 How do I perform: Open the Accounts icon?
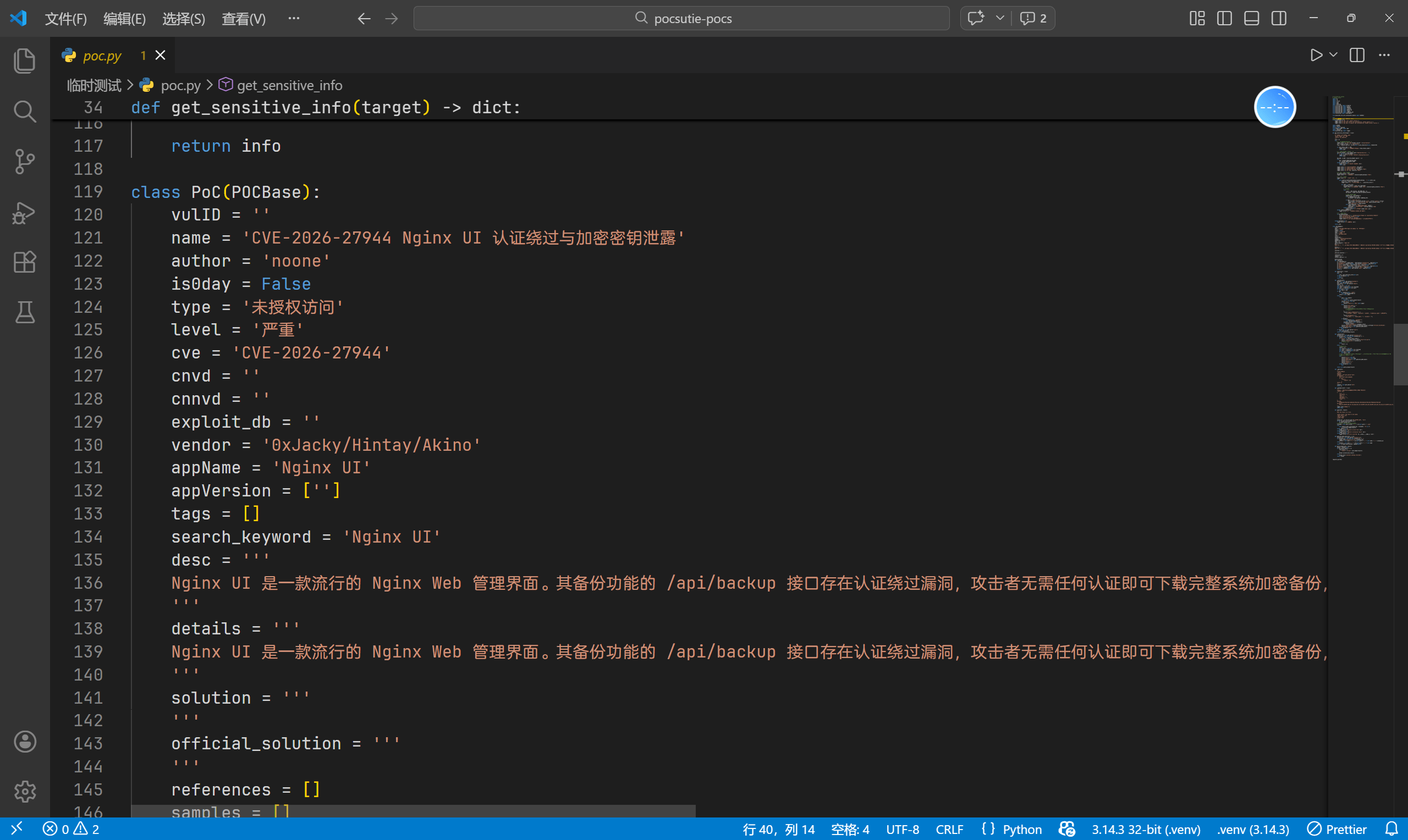[24, 742]
